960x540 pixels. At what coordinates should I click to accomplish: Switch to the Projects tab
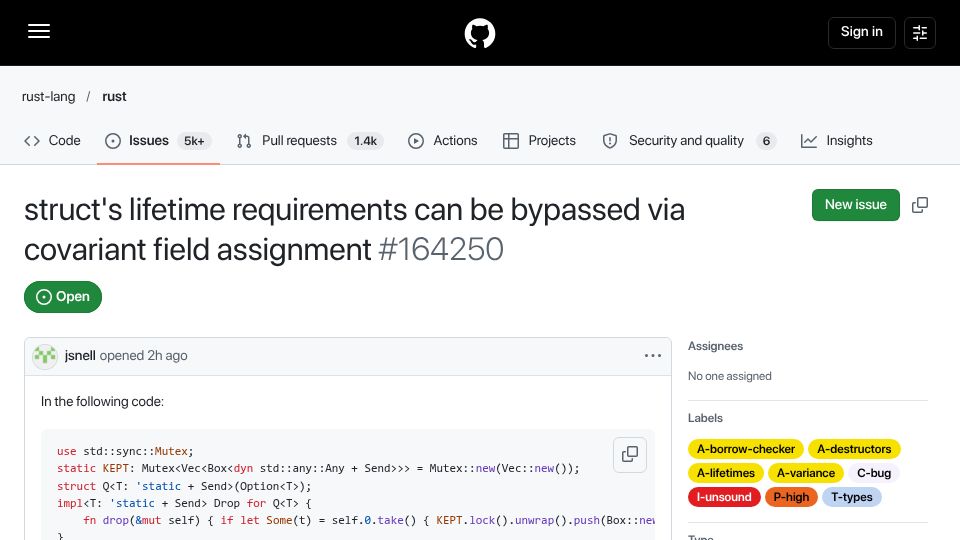(539, 141)
